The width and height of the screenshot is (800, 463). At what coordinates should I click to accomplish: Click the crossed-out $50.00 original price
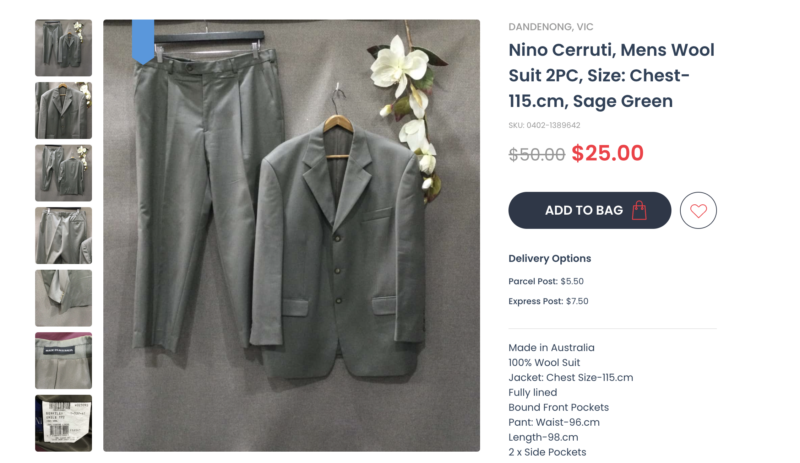536,154
